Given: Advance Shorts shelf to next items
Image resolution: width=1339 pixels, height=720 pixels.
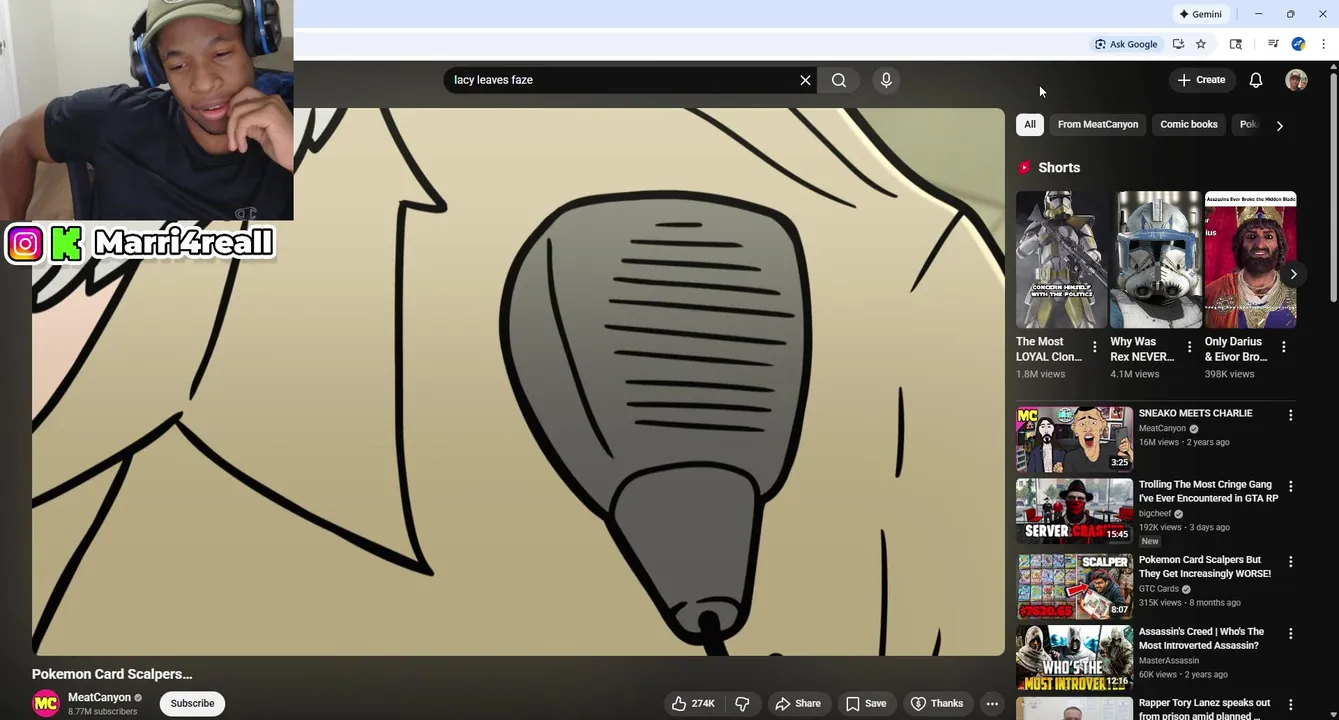Looking at the screenshot, I should [x=1293, y=274].
